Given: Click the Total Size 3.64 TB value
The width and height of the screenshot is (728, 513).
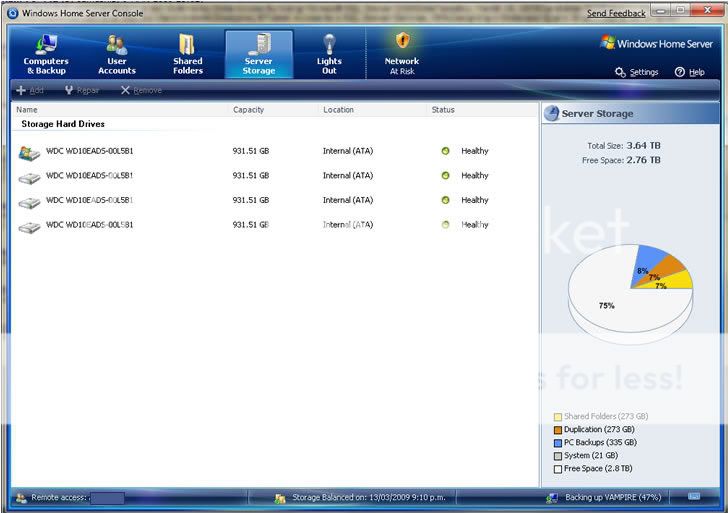Looking at the screenshot, I should (x=643, y=145).
